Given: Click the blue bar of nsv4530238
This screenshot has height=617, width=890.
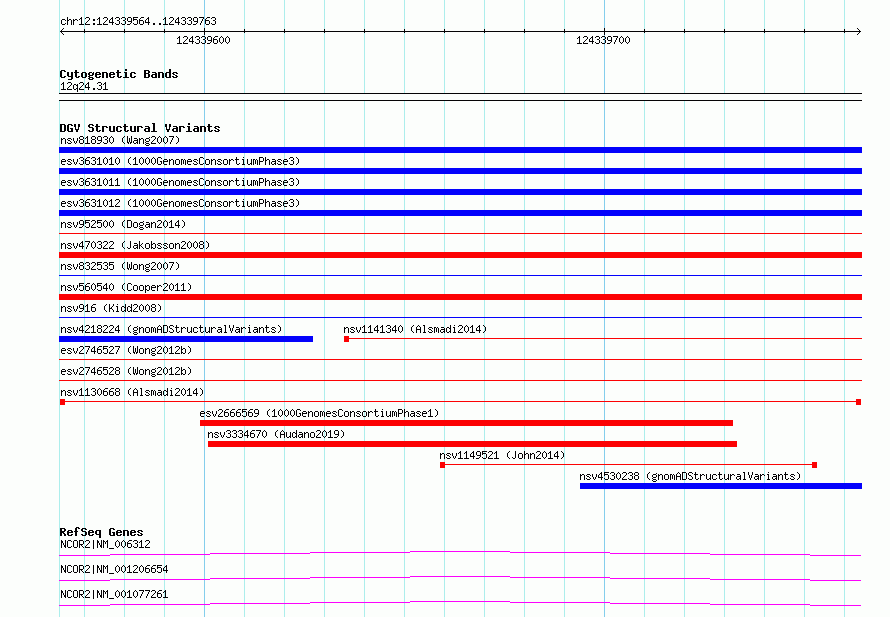Looking at the screenshot, I should point(721,486).
